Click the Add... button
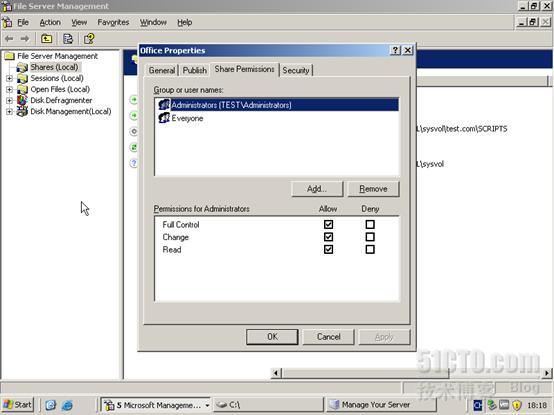Image resolution: width=554 pixels, height=415 pixels. tap(317, 189)
